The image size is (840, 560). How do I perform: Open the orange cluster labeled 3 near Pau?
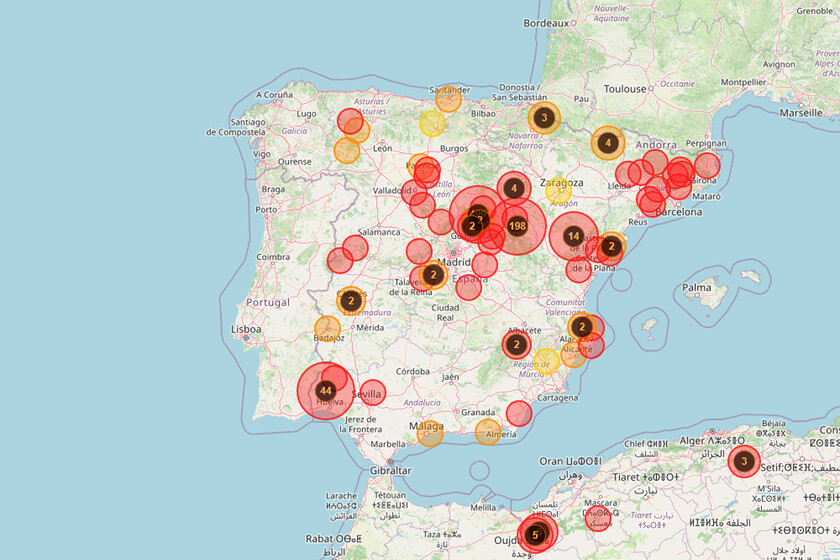544,117
